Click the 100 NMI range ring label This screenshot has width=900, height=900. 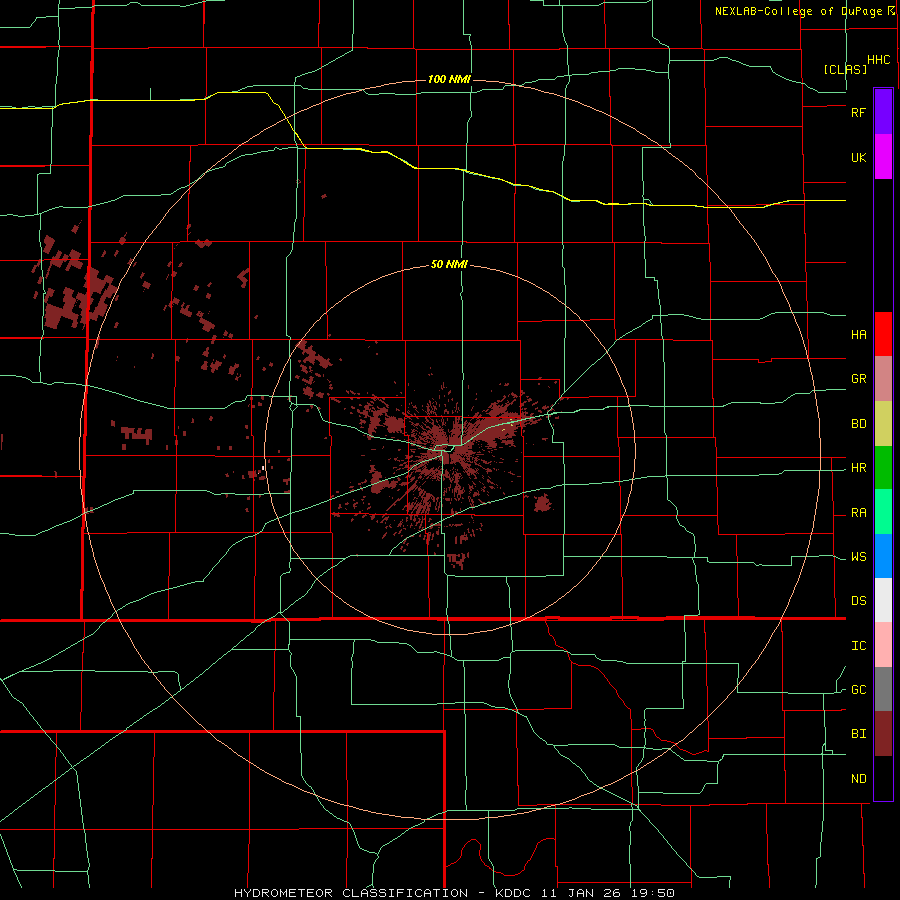[x=449, y=79]
